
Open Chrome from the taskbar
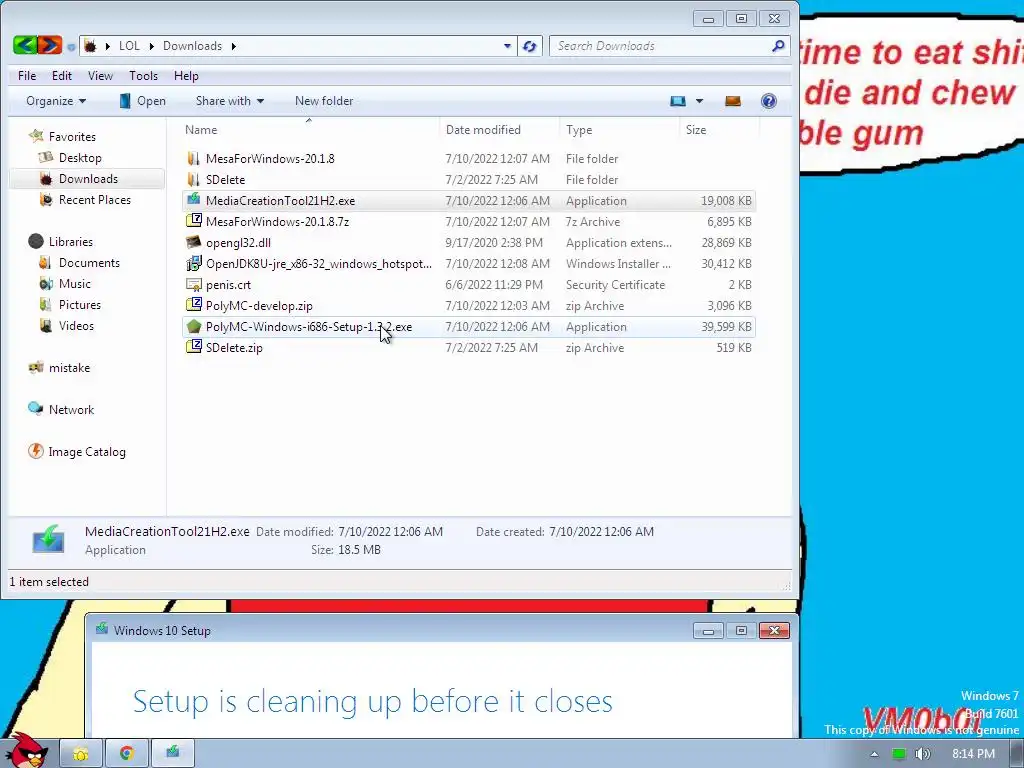(127, 754)
